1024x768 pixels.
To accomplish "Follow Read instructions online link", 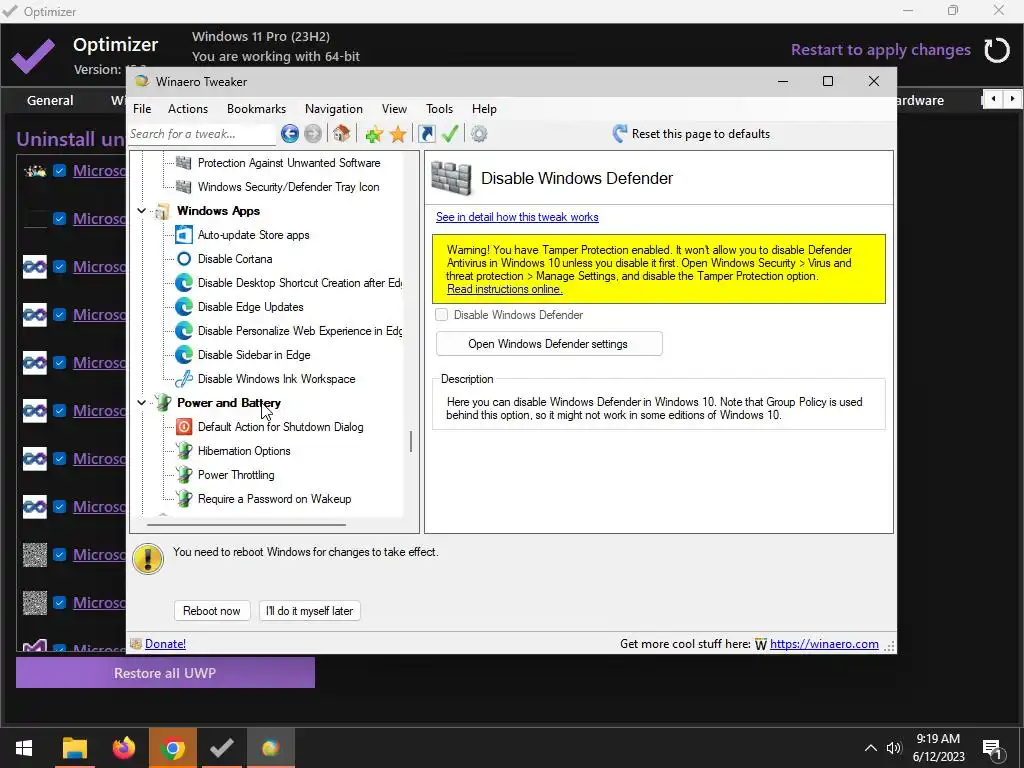I will (x=504, y=289).
